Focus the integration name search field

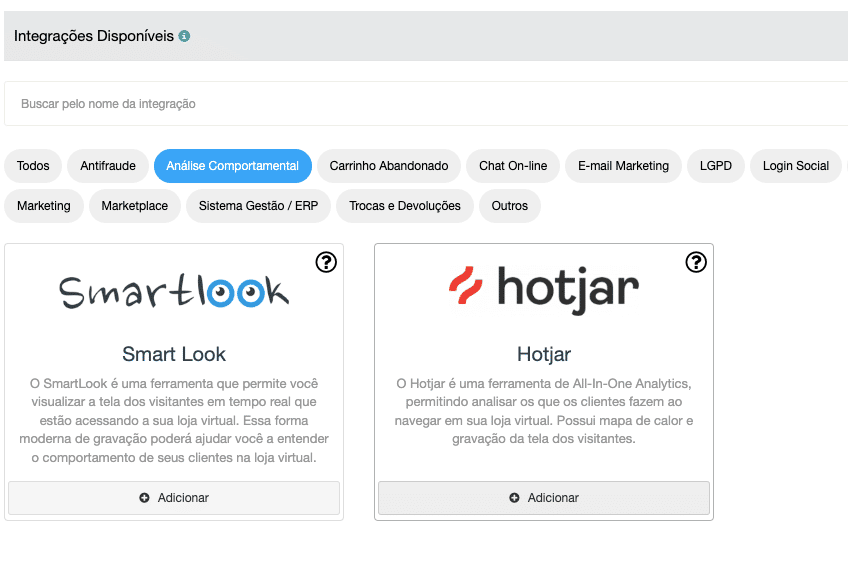(x=426, y=104)
